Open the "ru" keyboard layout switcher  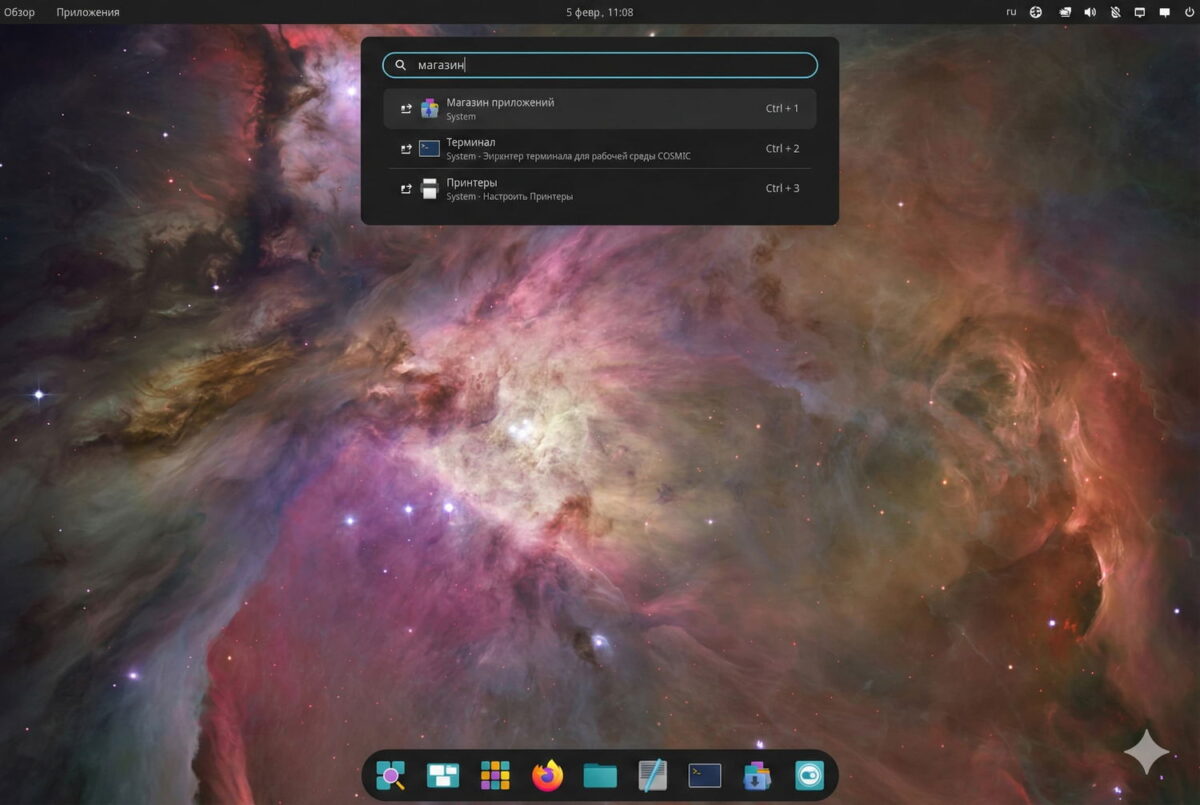coord(1010,12)
